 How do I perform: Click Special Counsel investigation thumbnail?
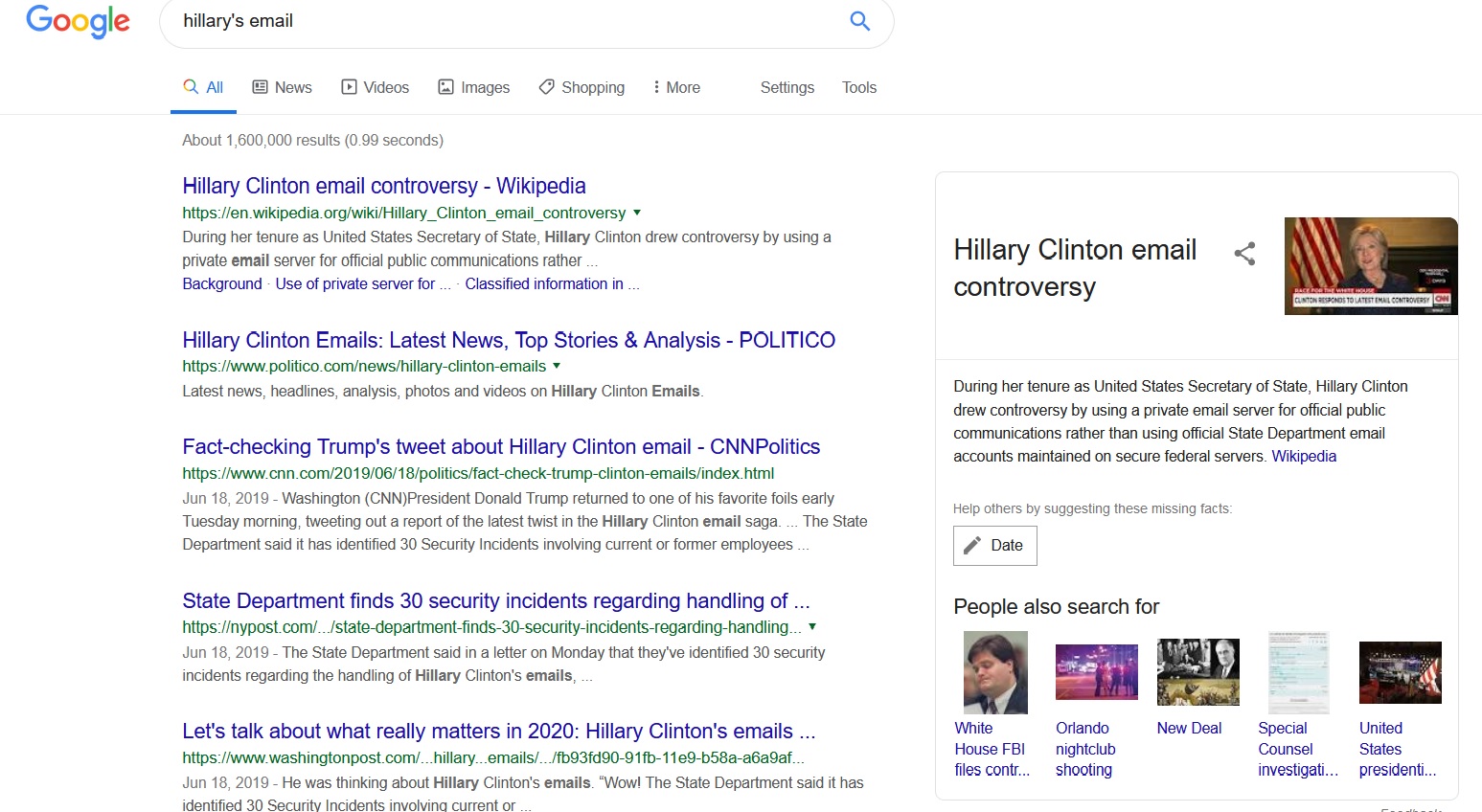(1299, 672)
